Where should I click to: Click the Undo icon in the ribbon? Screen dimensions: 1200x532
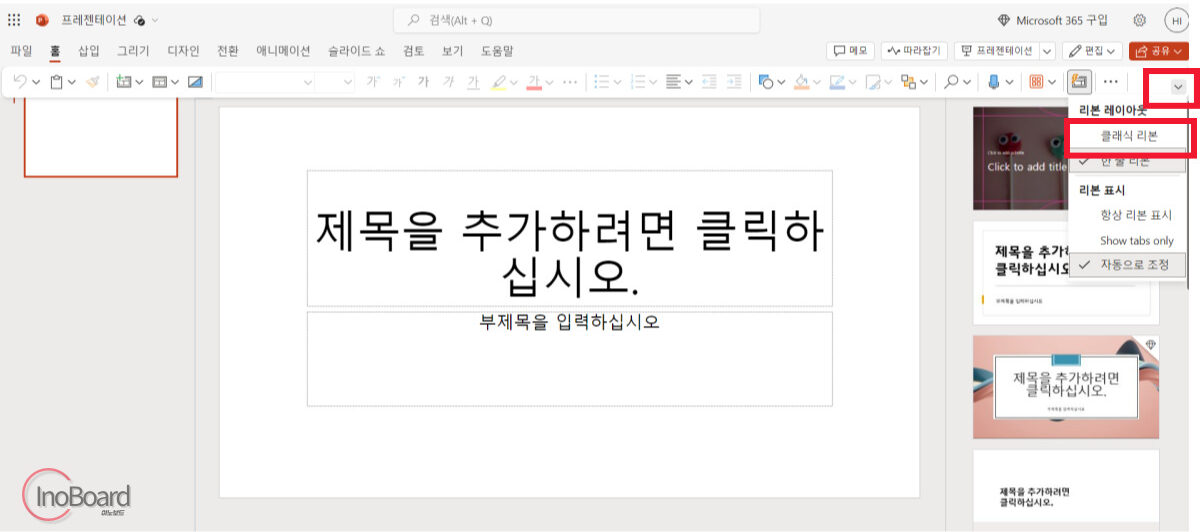coord(20,82)
